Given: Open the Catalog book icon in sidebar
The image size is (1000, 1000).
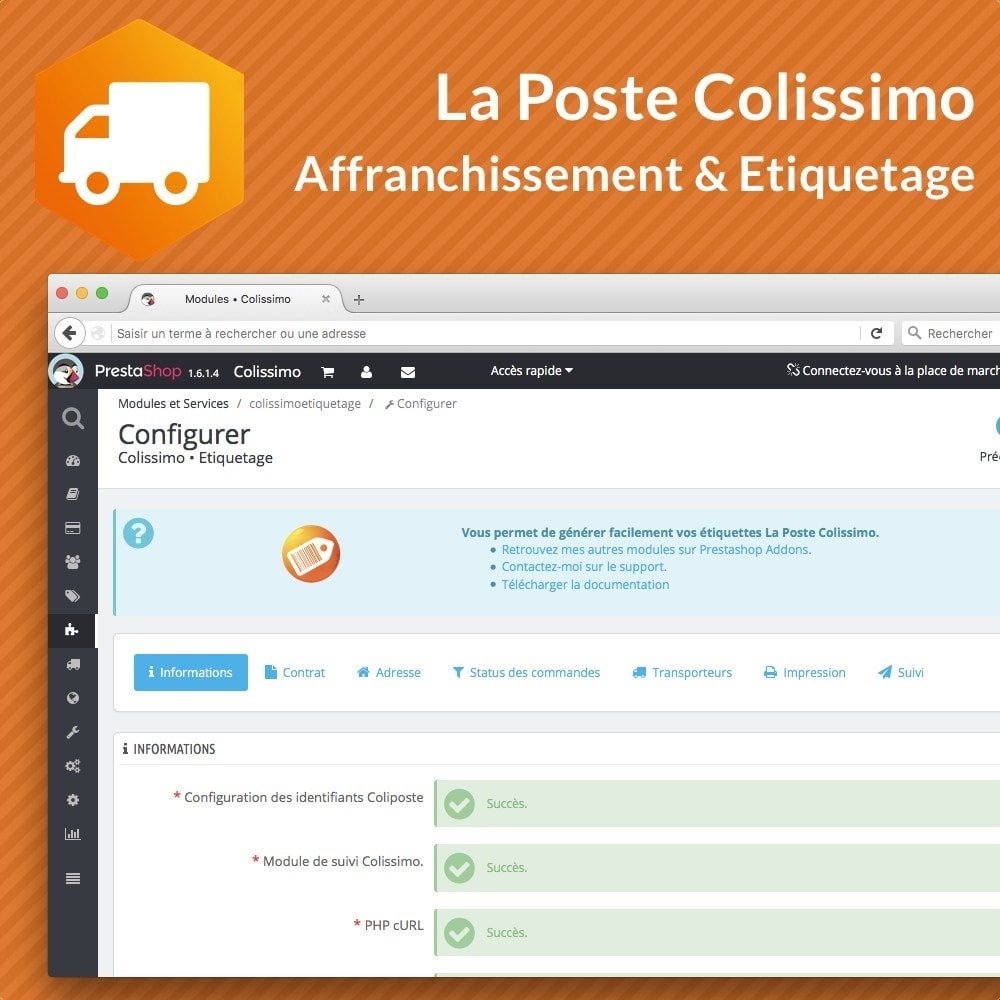Looking at the screenshot, I should pyautogui.click(x=73, y=494).
